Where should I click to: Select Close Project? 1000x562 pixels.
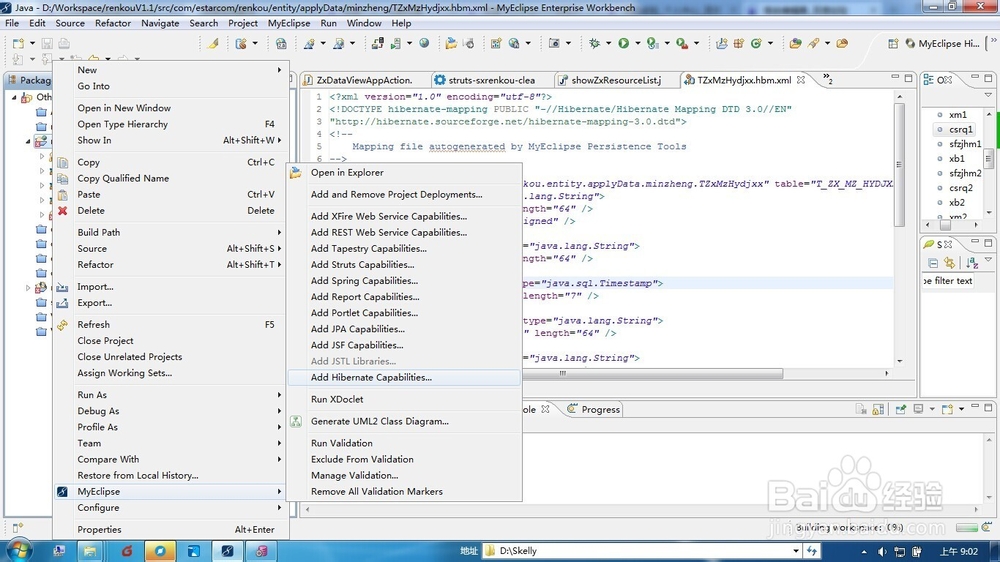(x=171, y=341)
